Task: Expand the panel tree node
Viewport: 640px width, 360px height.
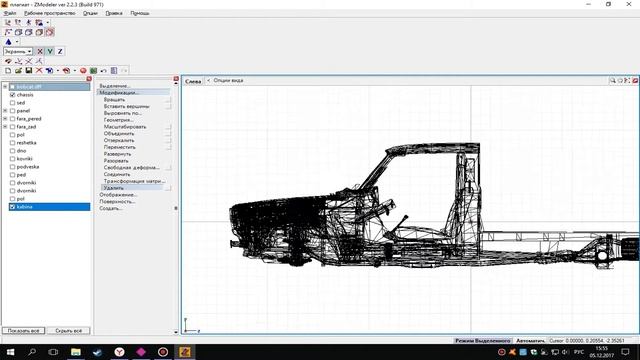Action: [x=5, y=111]
